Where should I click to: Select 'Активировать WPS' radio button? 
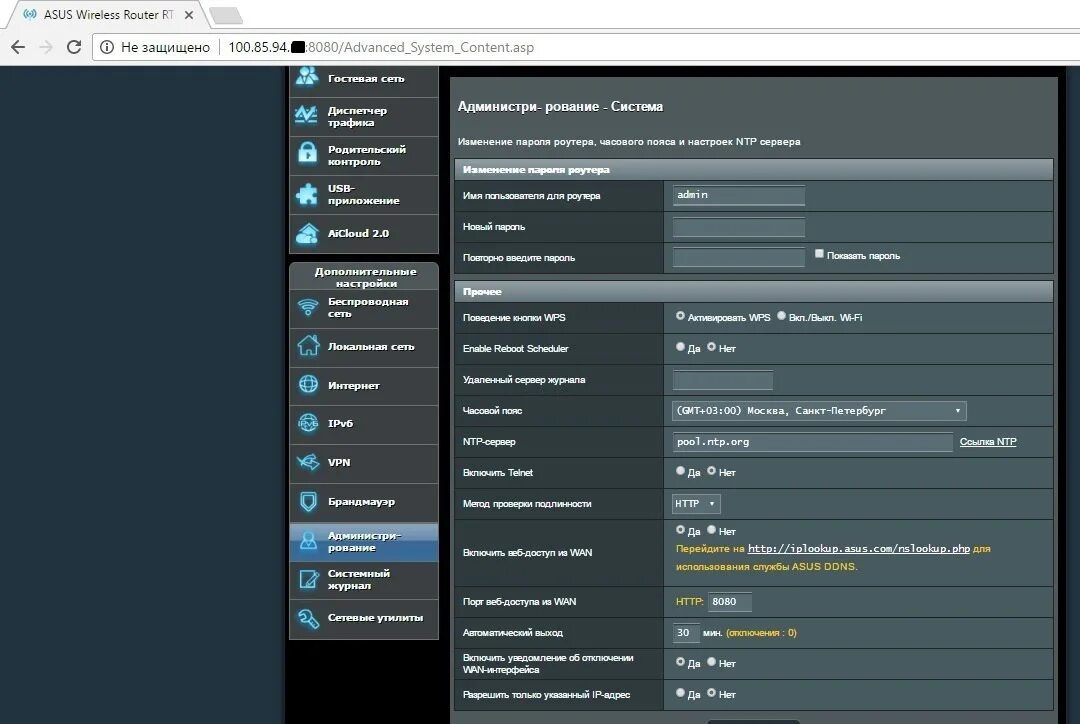(681, 316)
